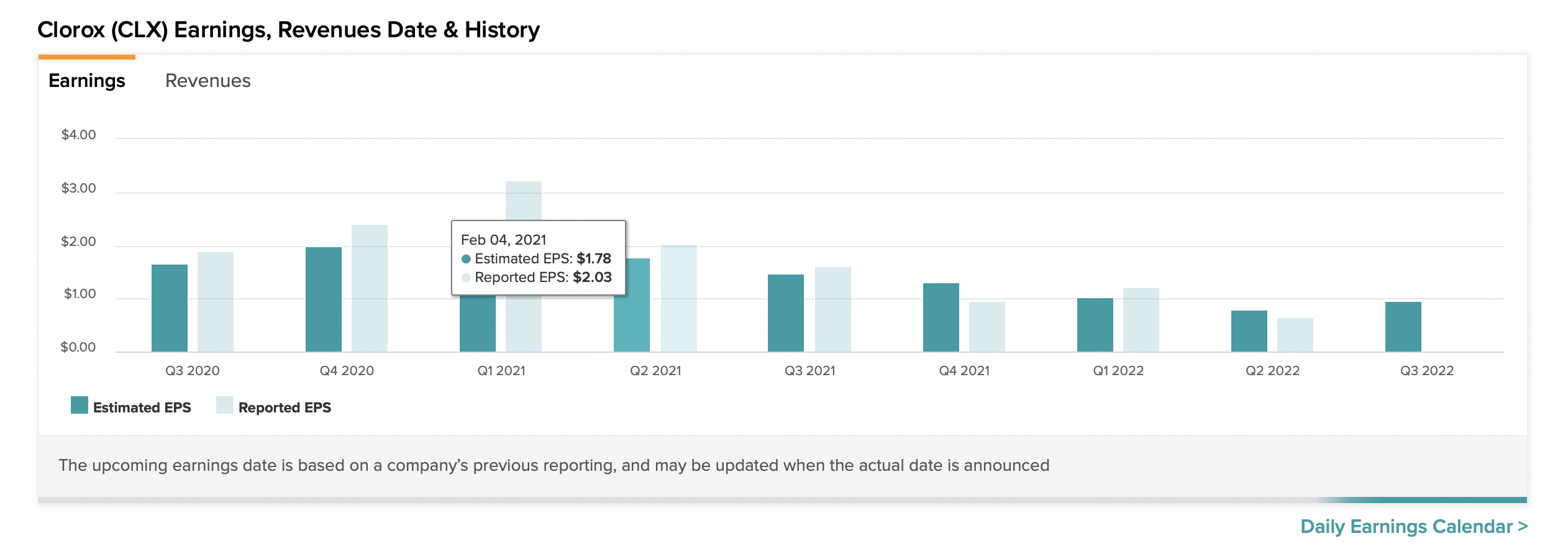Viewport: 1568px width, 559px height.
Task: Click the $0.00 y-axis label
Action: [78, 347]
